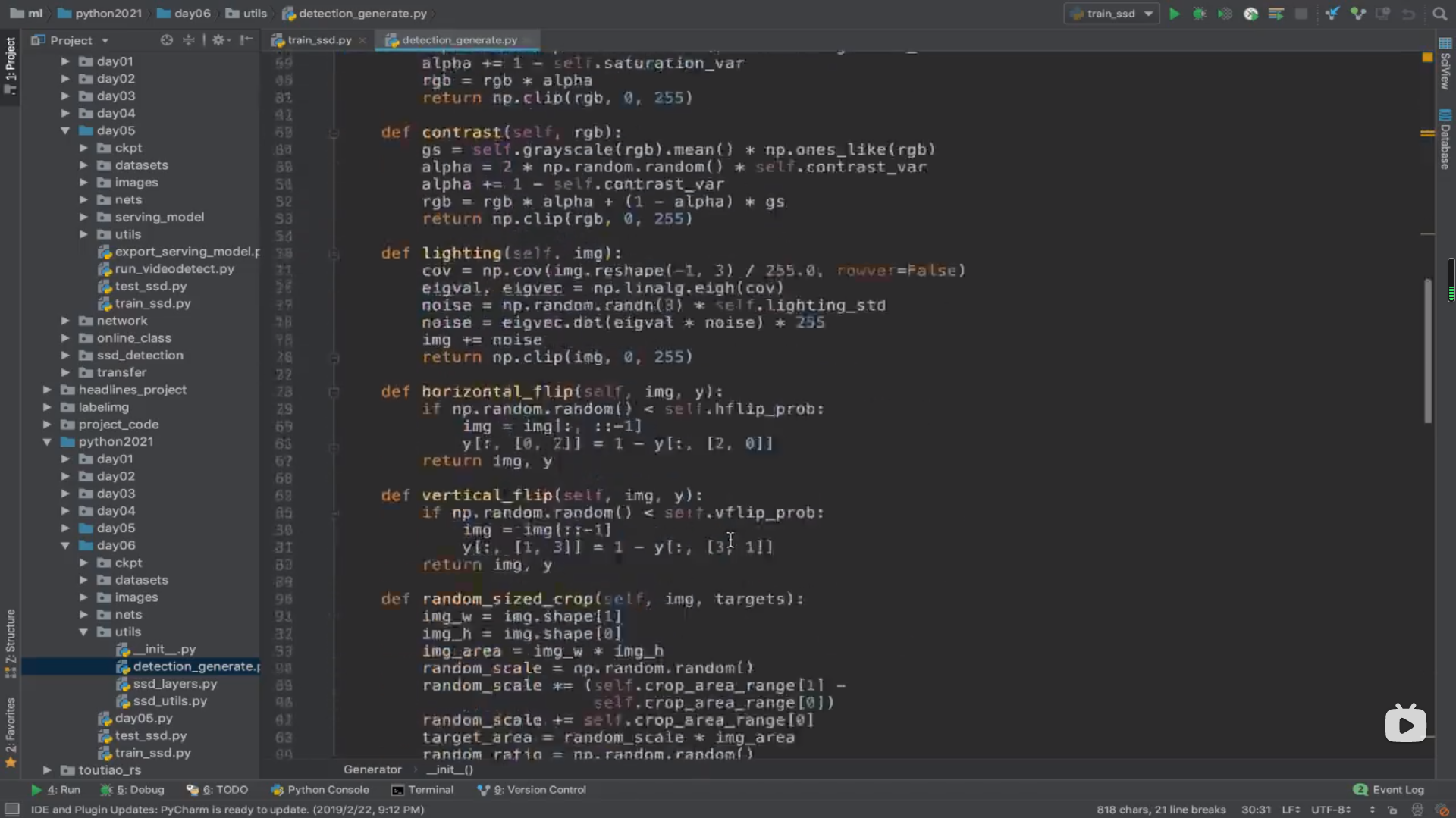Open the Database tool window
Screen dimensions: 1456x818
[1445, 139]
